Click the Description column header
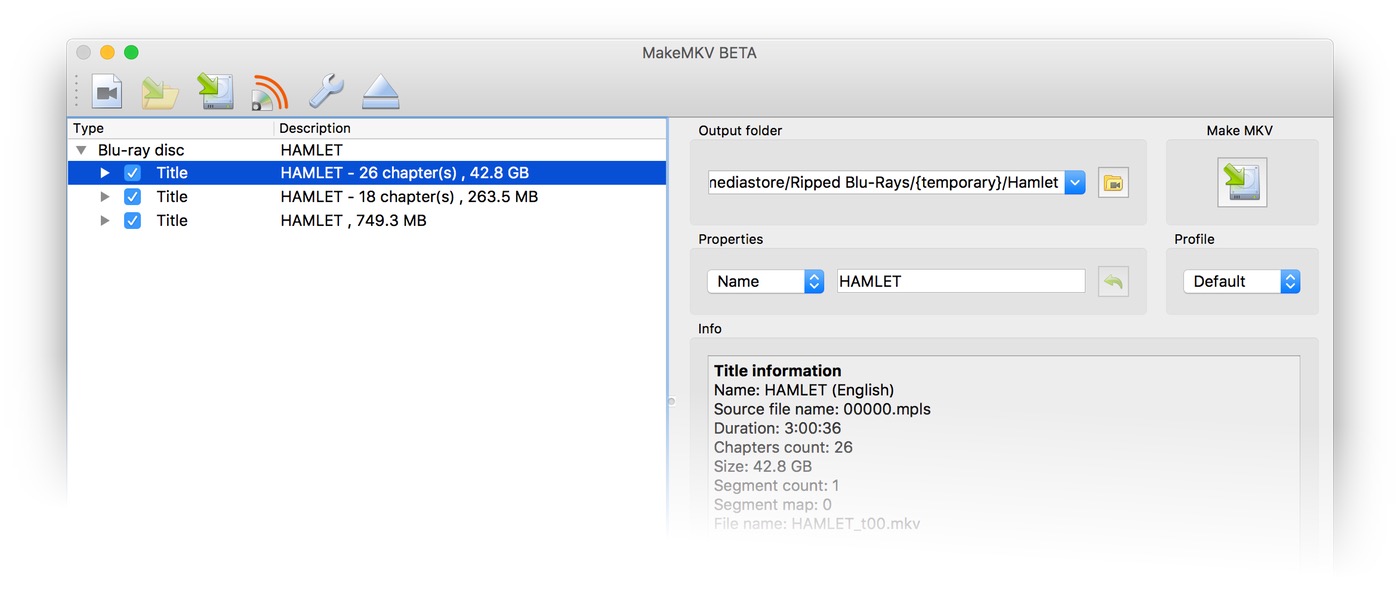The width and height of the screenshot is (1400, 607). [x=470, y=129]
